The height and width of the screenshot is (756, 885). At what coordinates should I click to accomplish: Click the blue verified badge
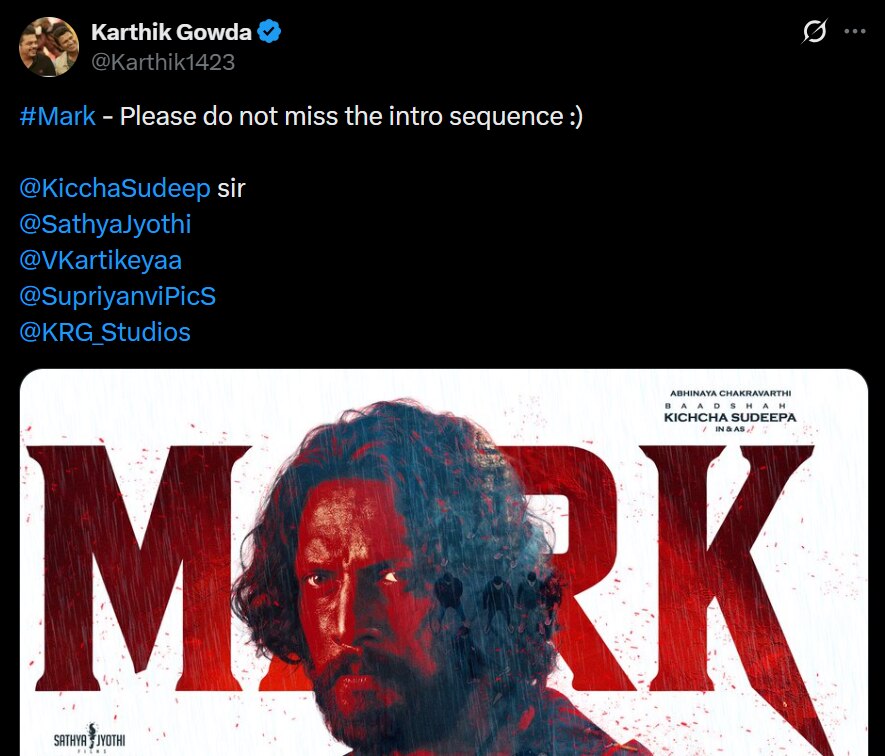269,32
